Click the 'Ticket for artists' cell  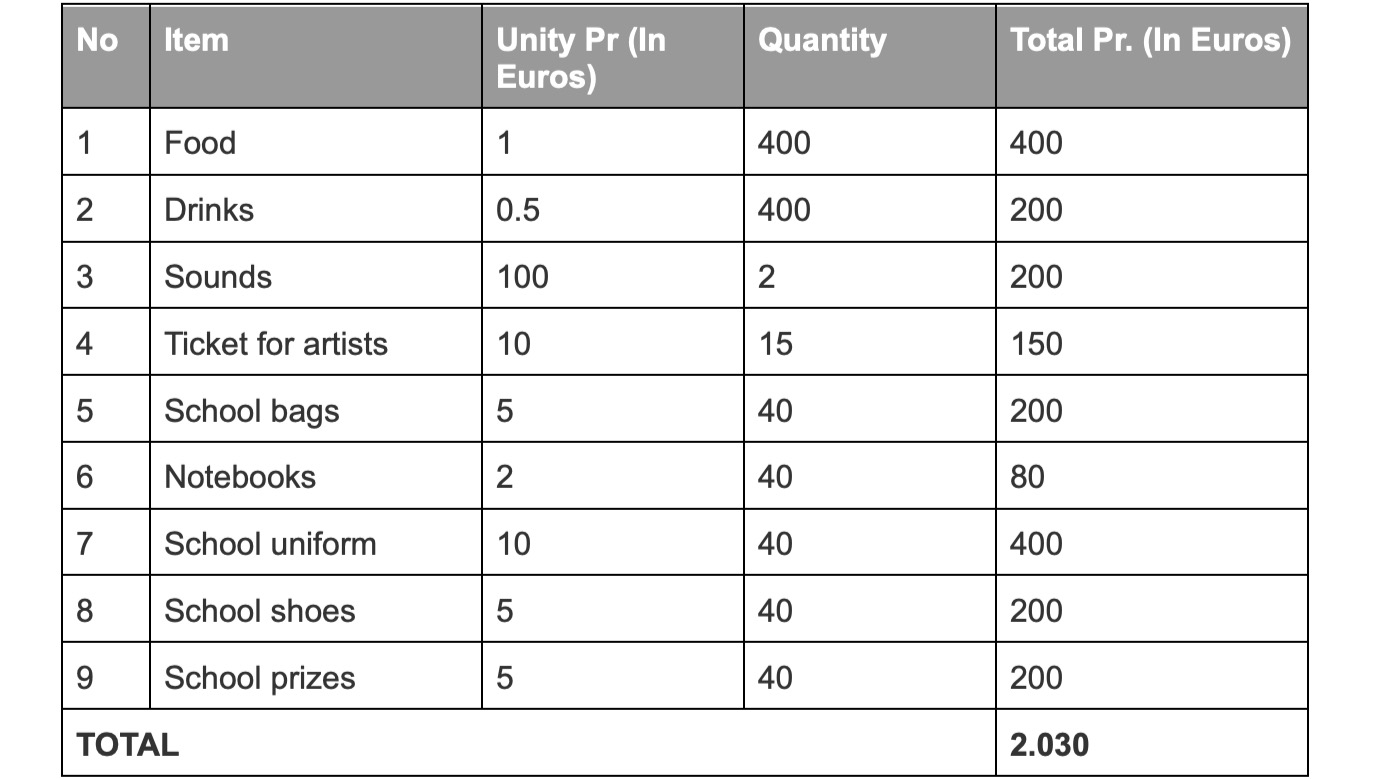click(316, 343)
